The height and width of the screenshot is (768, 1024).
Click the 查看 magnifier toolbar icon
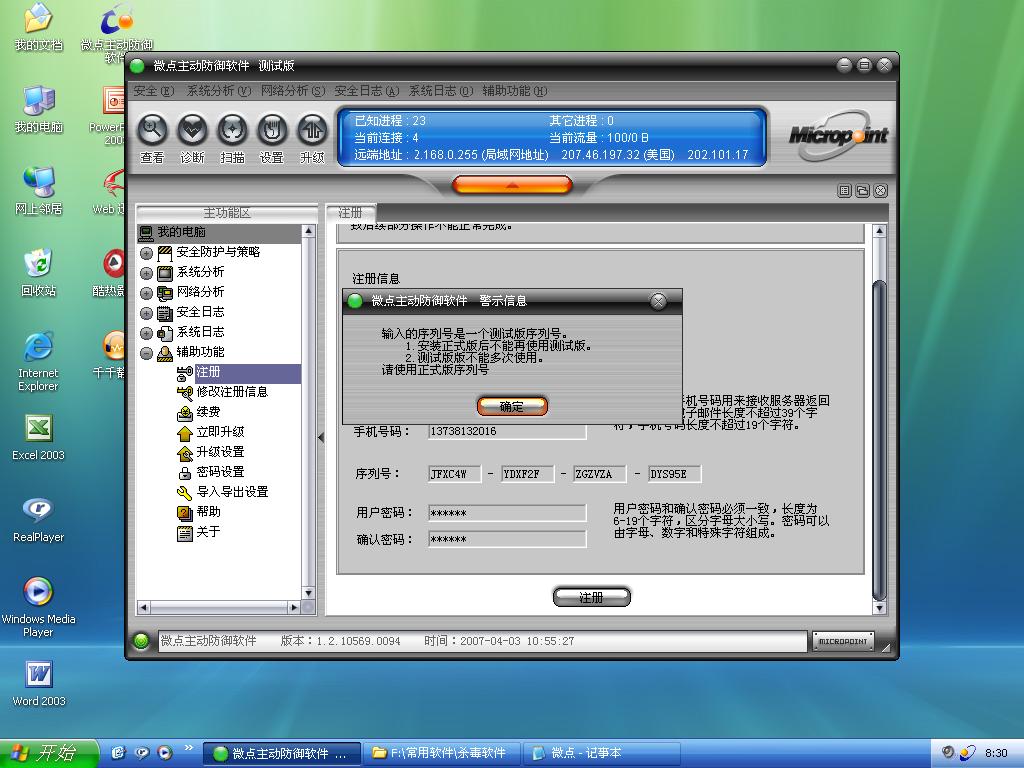point(152,129)
